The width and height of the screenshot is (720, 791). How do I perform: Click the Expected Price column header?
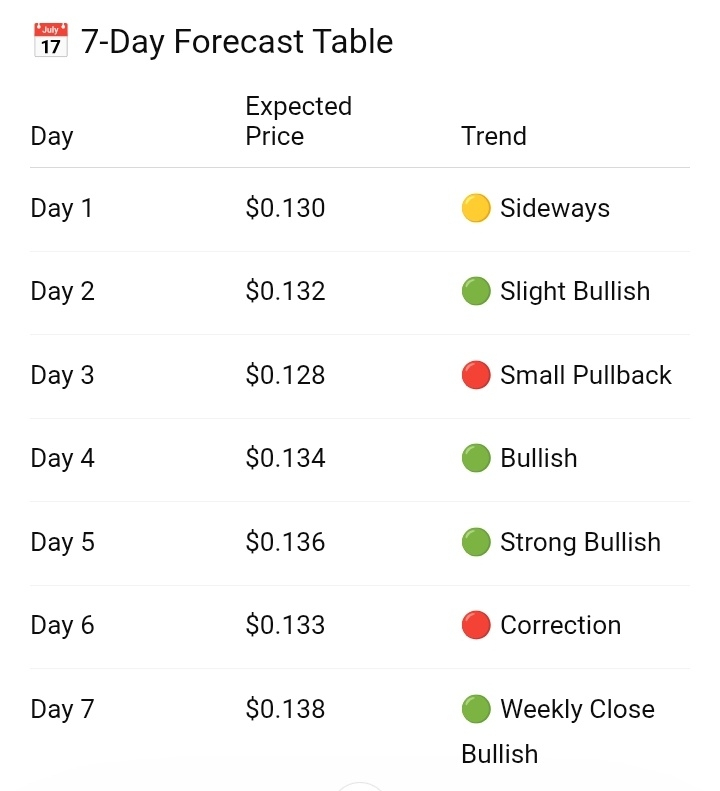(x=298, y=121)
